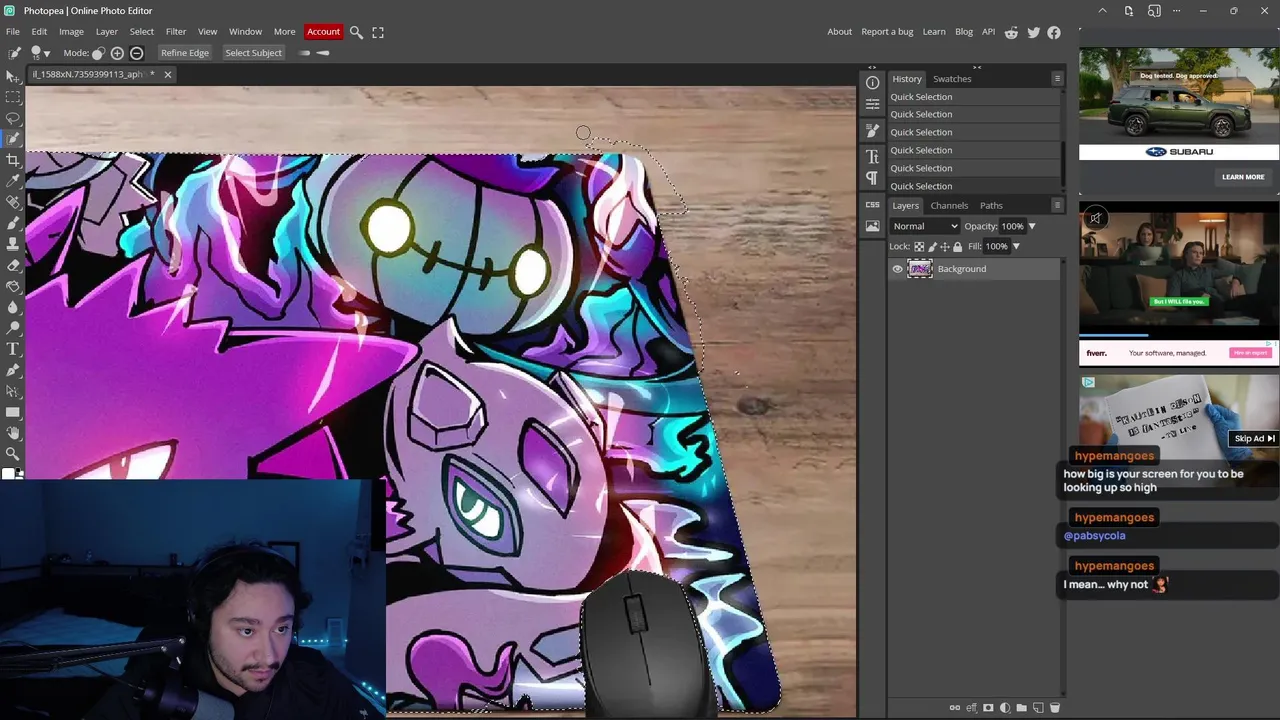Delete layer with trash icon

1054,708
